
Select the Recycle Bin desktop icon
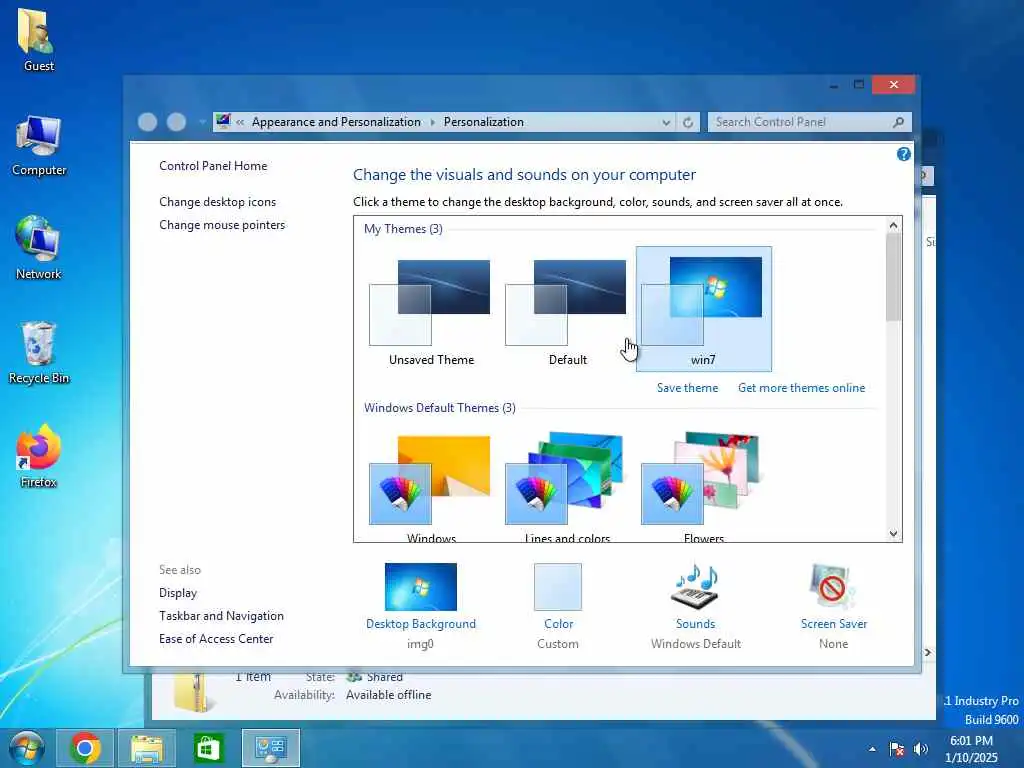coord(39,353)
